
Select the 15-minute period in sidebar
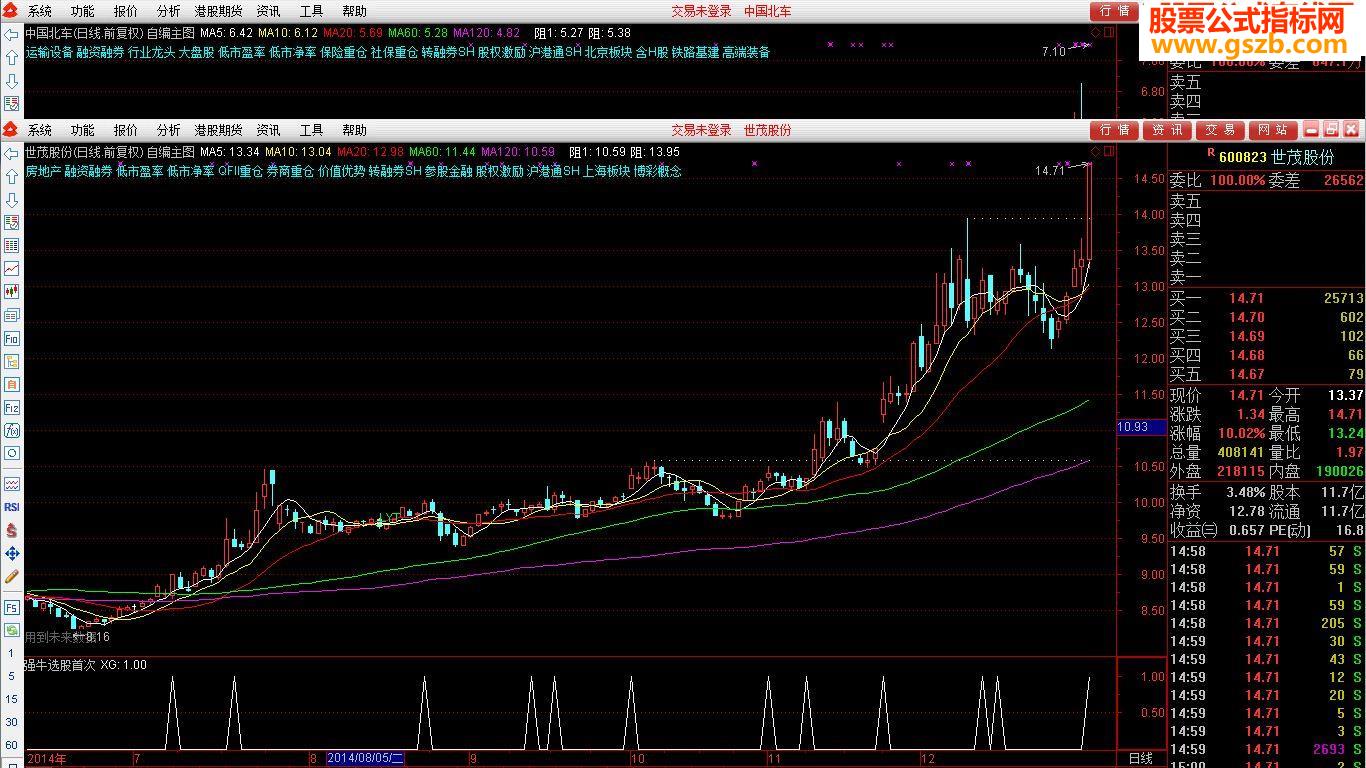pyautogui.click(x=11, y=699)
